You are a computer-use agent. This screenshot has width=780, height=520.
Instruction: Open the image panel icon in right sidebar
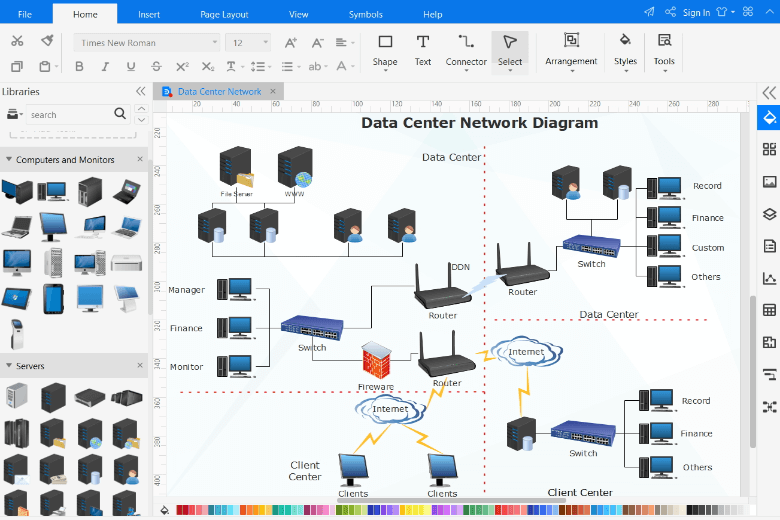pyautogui.click(x=770, y=182)
